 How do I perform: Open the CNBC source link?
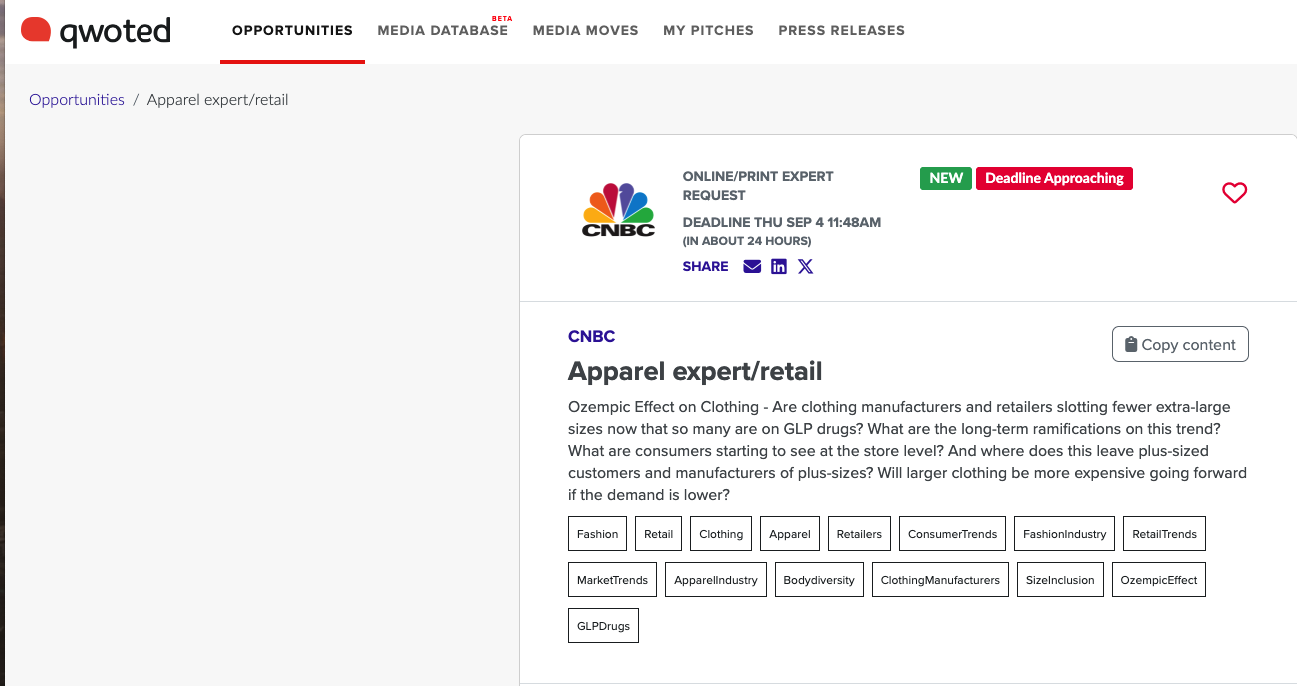591,336
